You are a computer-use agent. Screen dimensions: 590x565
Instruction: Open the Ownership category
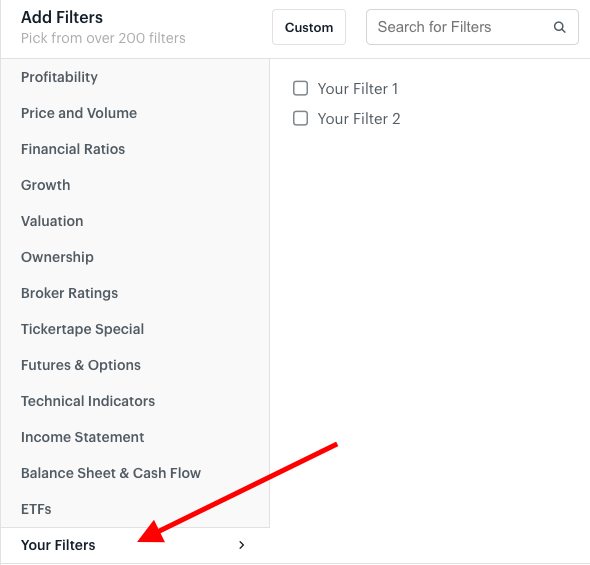coord(57,257)
